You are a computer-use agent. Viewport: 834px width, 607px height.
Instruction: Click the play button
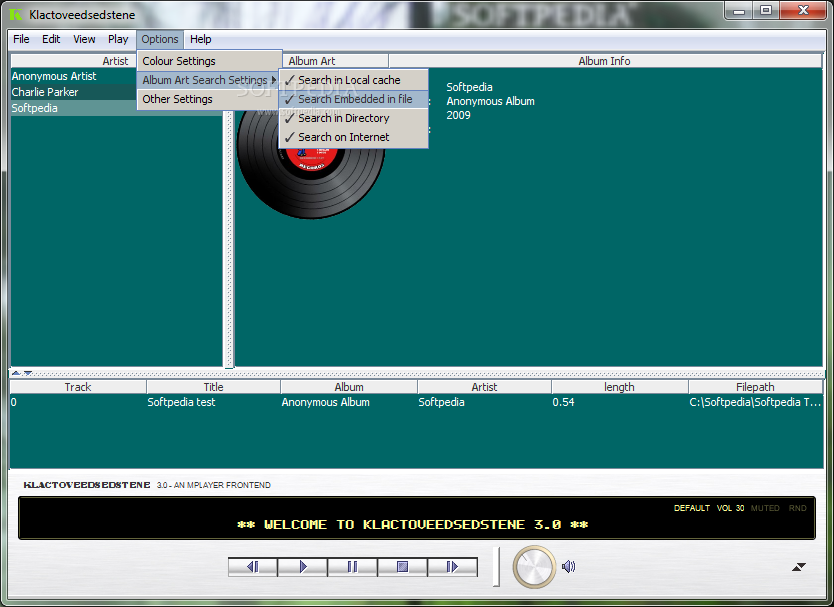point(302,567)
